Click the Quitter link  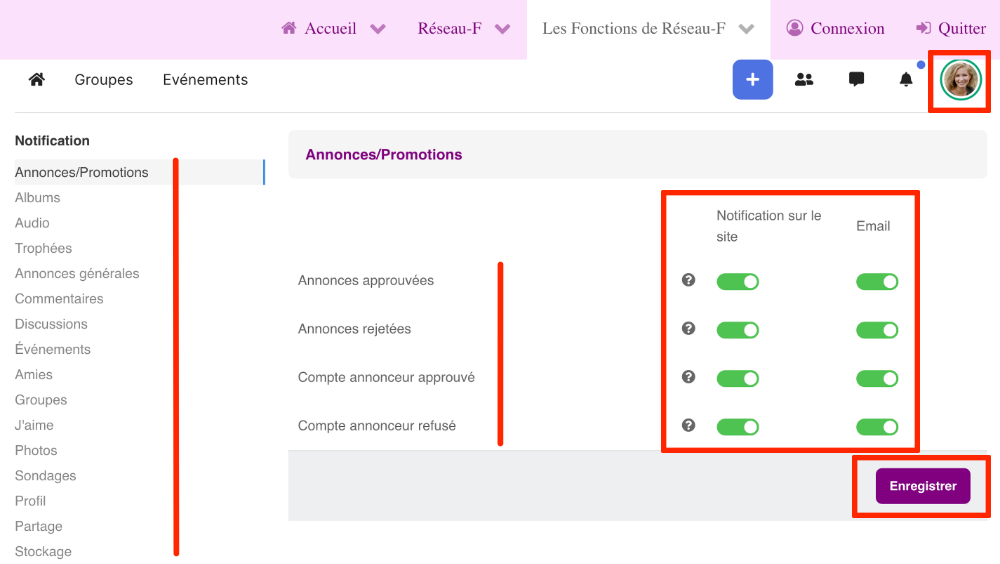(x=950, y=29)
